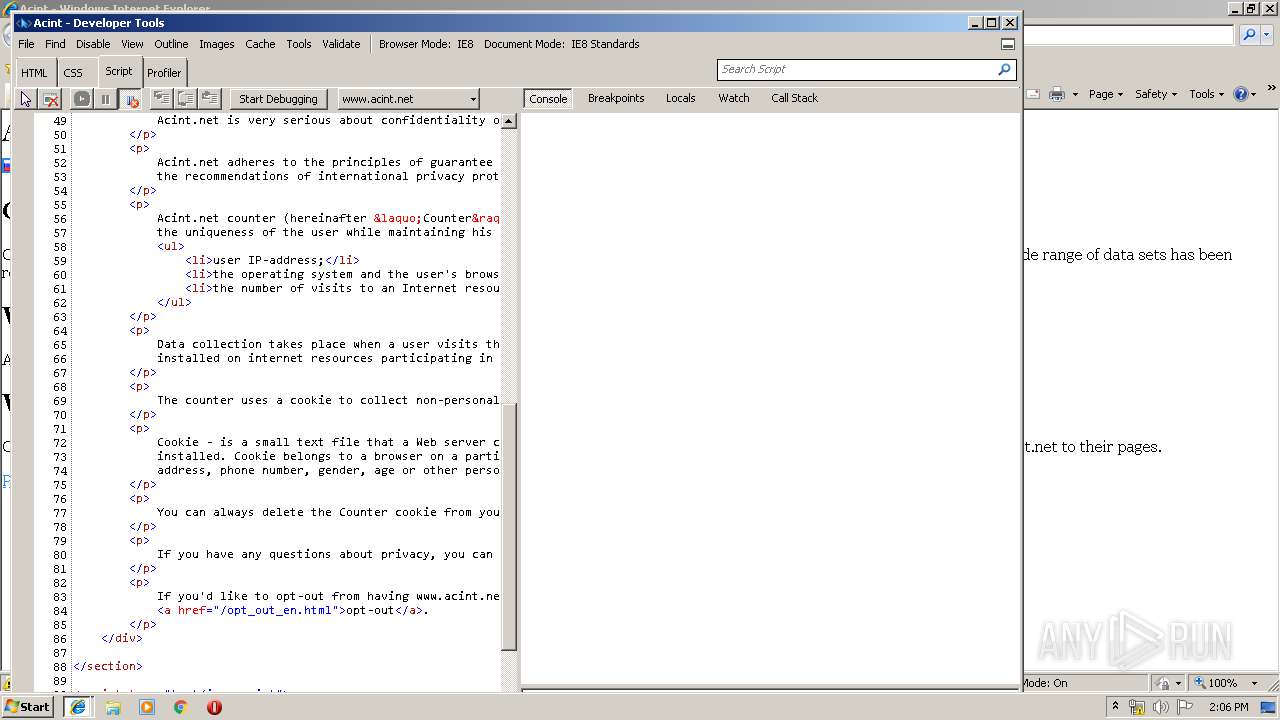Open the media player taskbar icon
Image resolution: width=1280 pixels, height=720 pixels.
click(x=147, y=707)
